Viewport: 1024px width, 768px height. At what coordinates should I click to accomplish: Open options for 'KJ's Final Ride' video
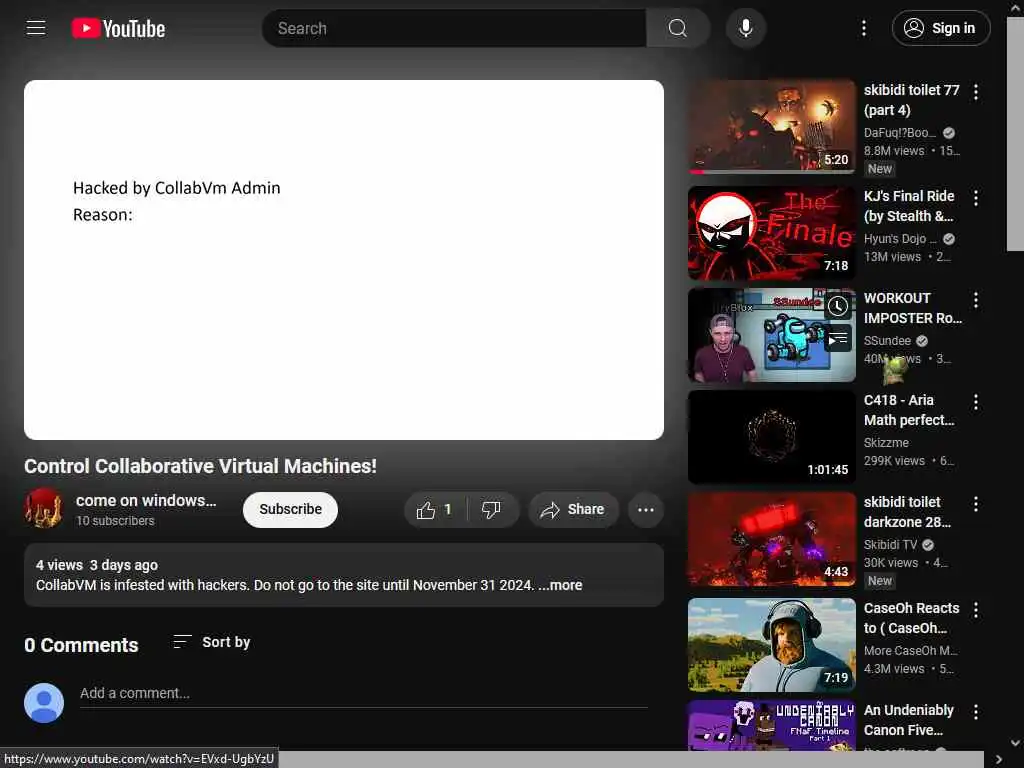tap(976, 198)
